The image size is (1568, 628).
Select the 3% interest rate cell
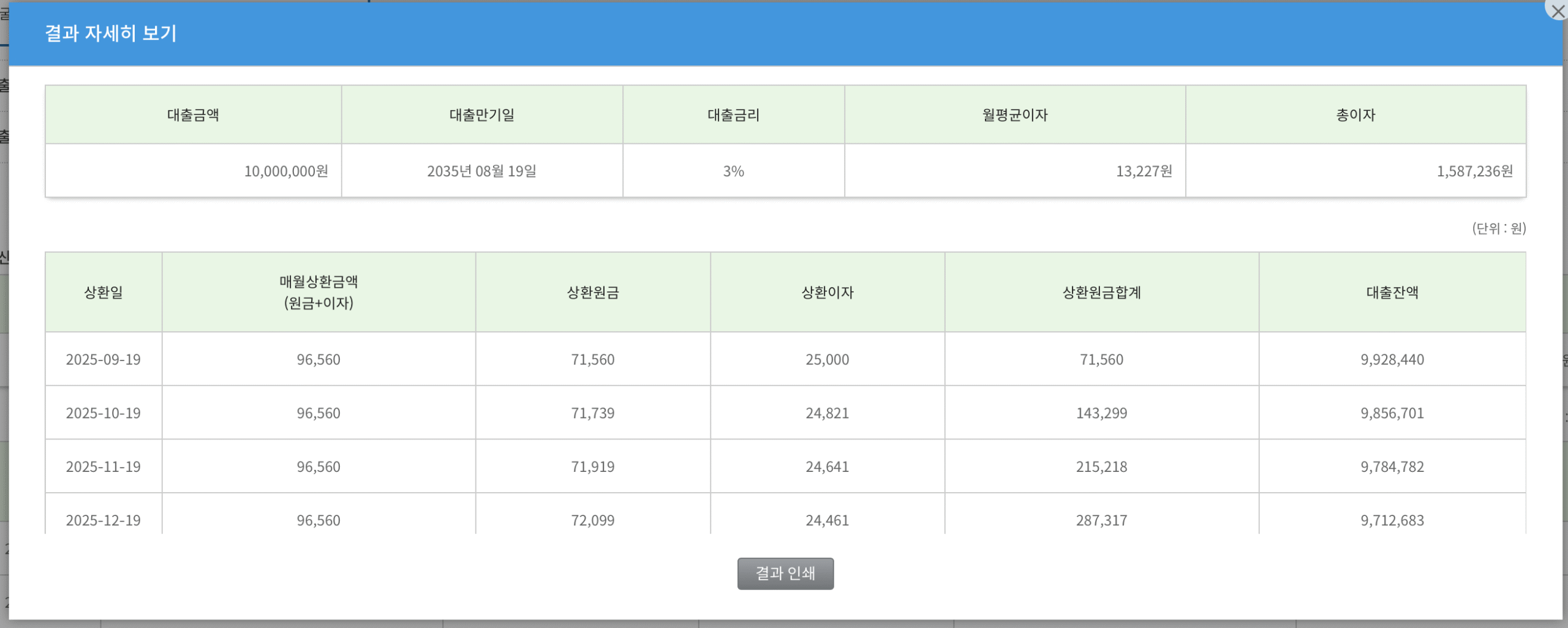click(733, 171)
